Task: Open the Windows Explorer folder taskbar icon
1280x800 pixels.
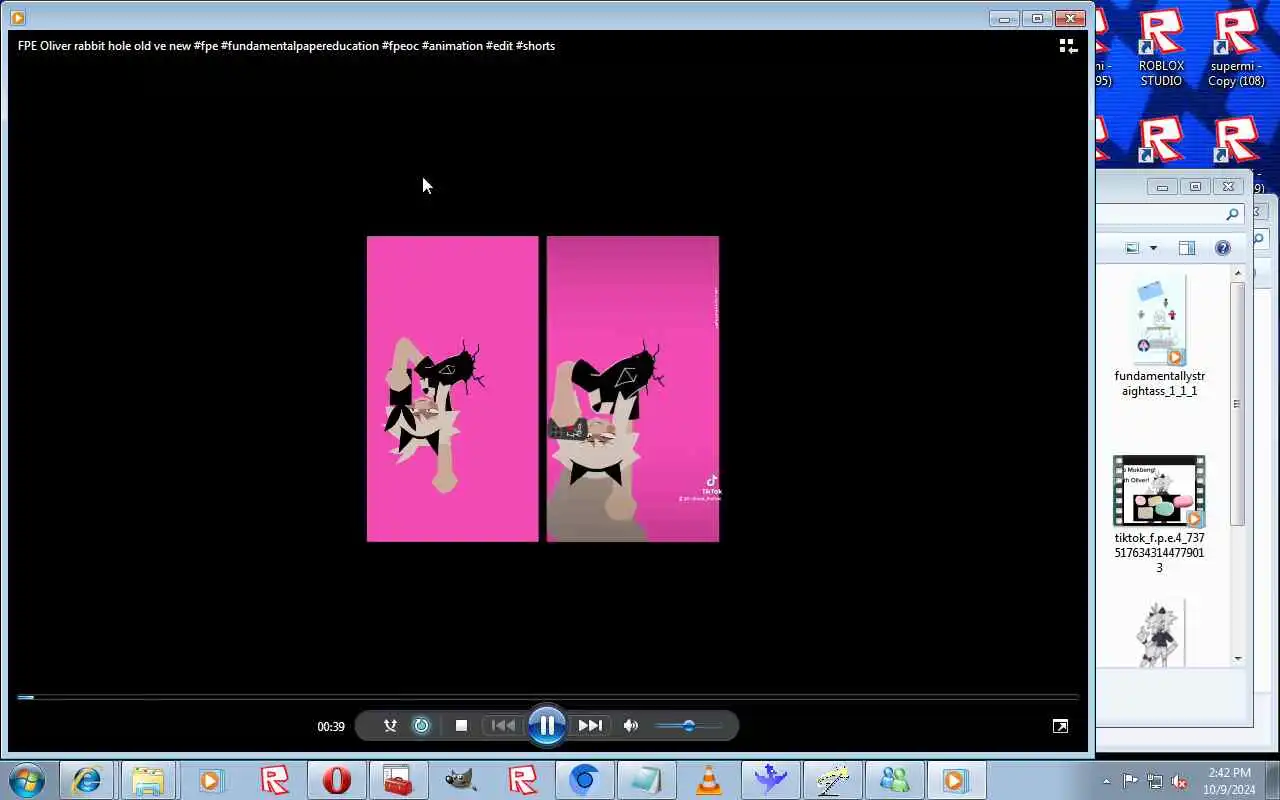Action: (148, 780)
